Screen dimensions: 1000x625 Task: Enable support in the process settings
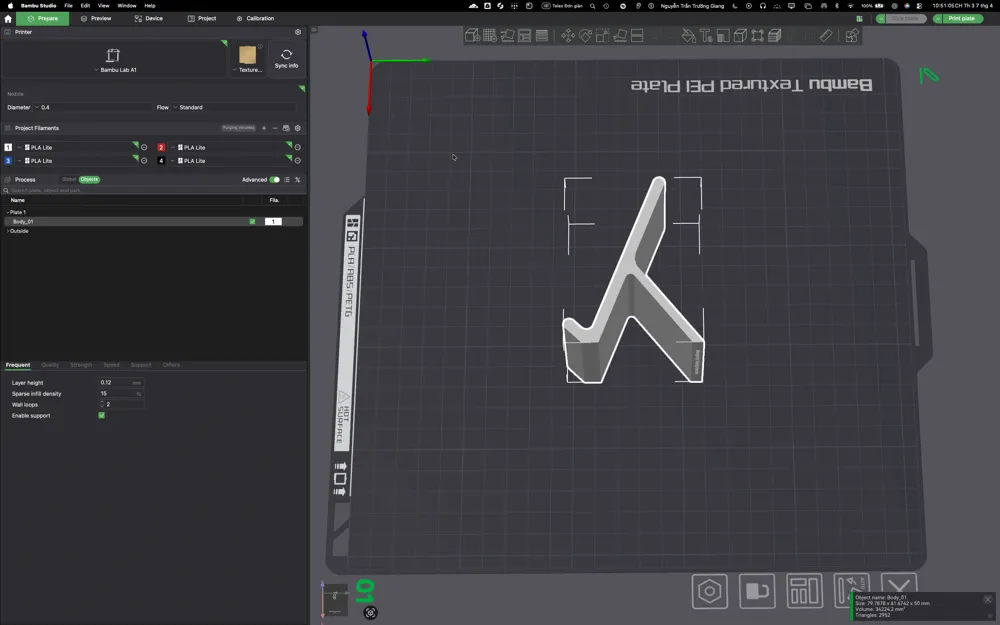pos(101,415)
